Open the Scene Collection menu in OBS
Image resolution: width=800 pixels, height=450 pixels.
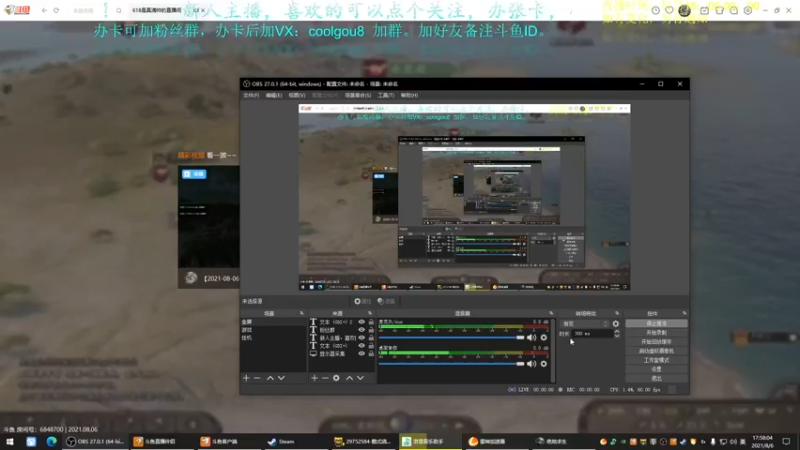(x=358, y=95)
